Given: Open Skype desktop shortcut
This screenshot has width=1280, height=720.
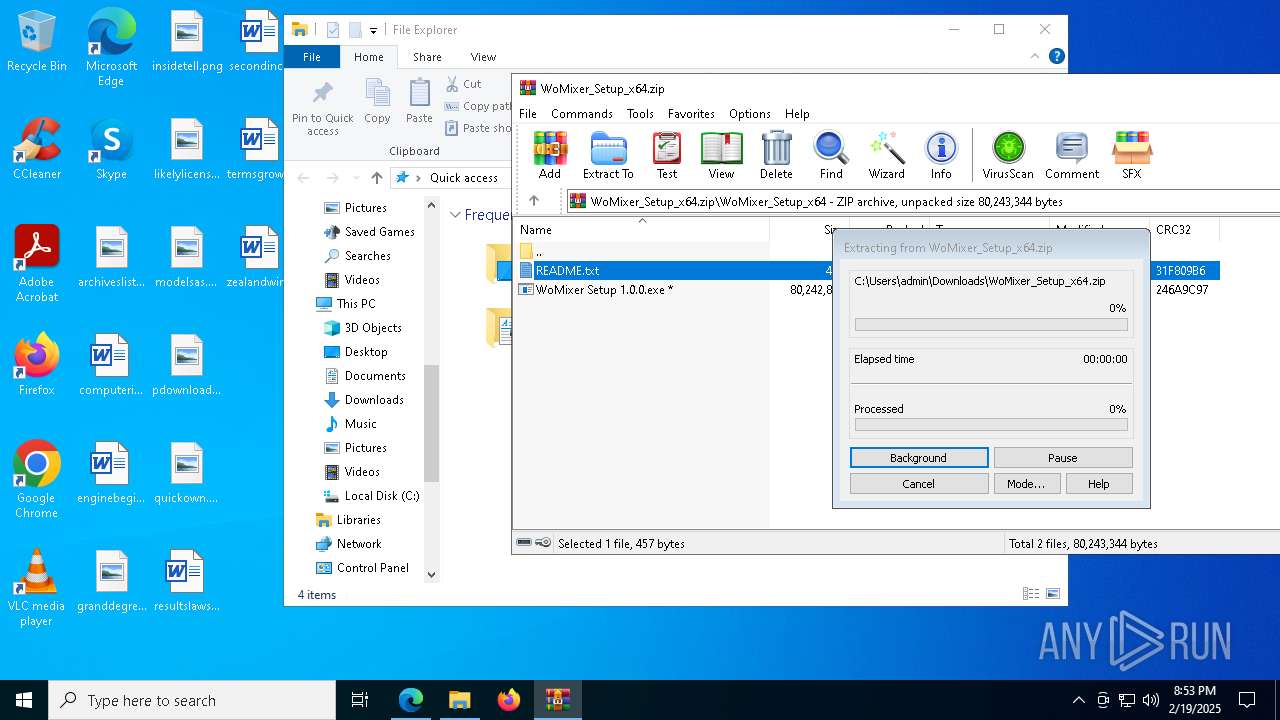Looking at the screenshot, I should [x=111, y=149].
